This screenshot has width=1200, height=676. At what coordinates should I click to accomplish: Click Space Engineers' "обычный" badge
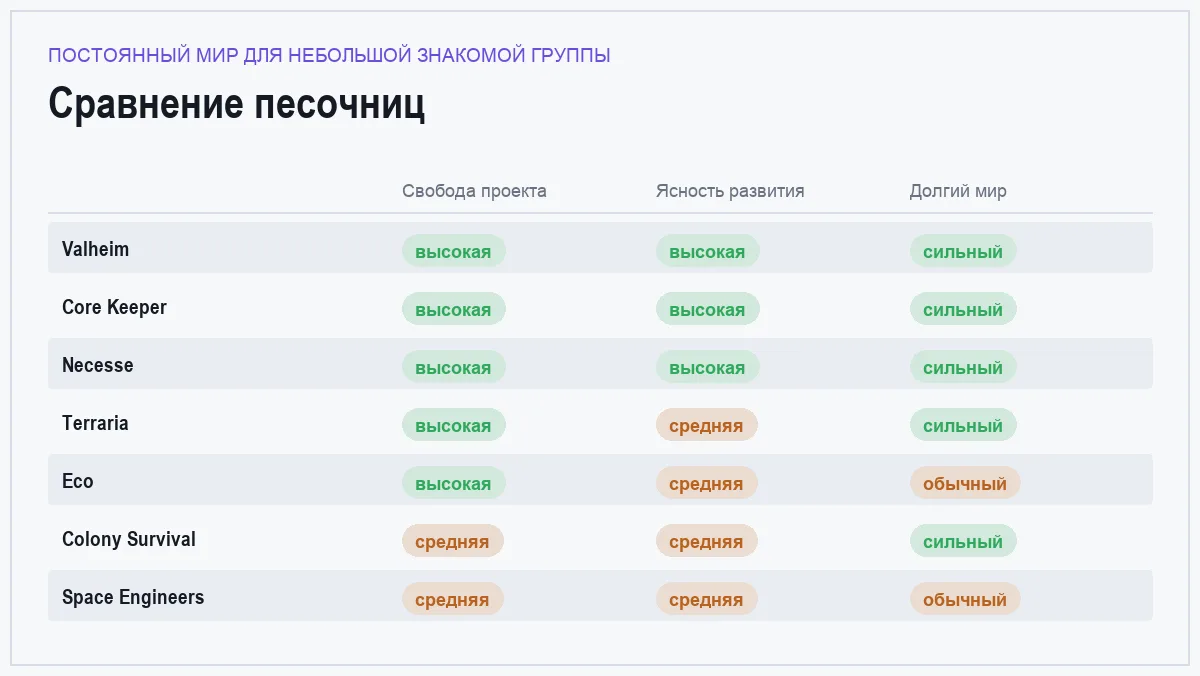[965, 599]
